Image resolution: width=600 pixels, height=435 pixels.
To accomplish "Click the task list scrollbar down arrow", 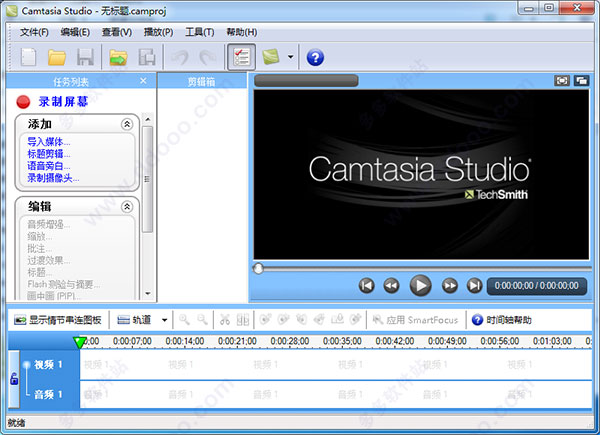I will tap(148, 294).
